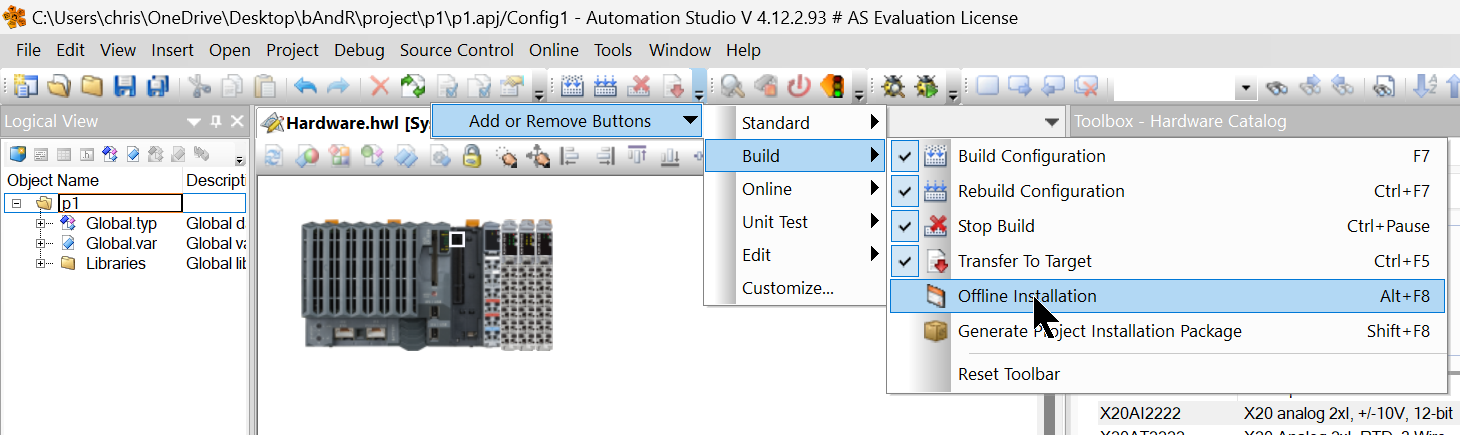Open the Unit Test submenu
The height and width of the screenshot is (435, 1460).
(795, 222)
